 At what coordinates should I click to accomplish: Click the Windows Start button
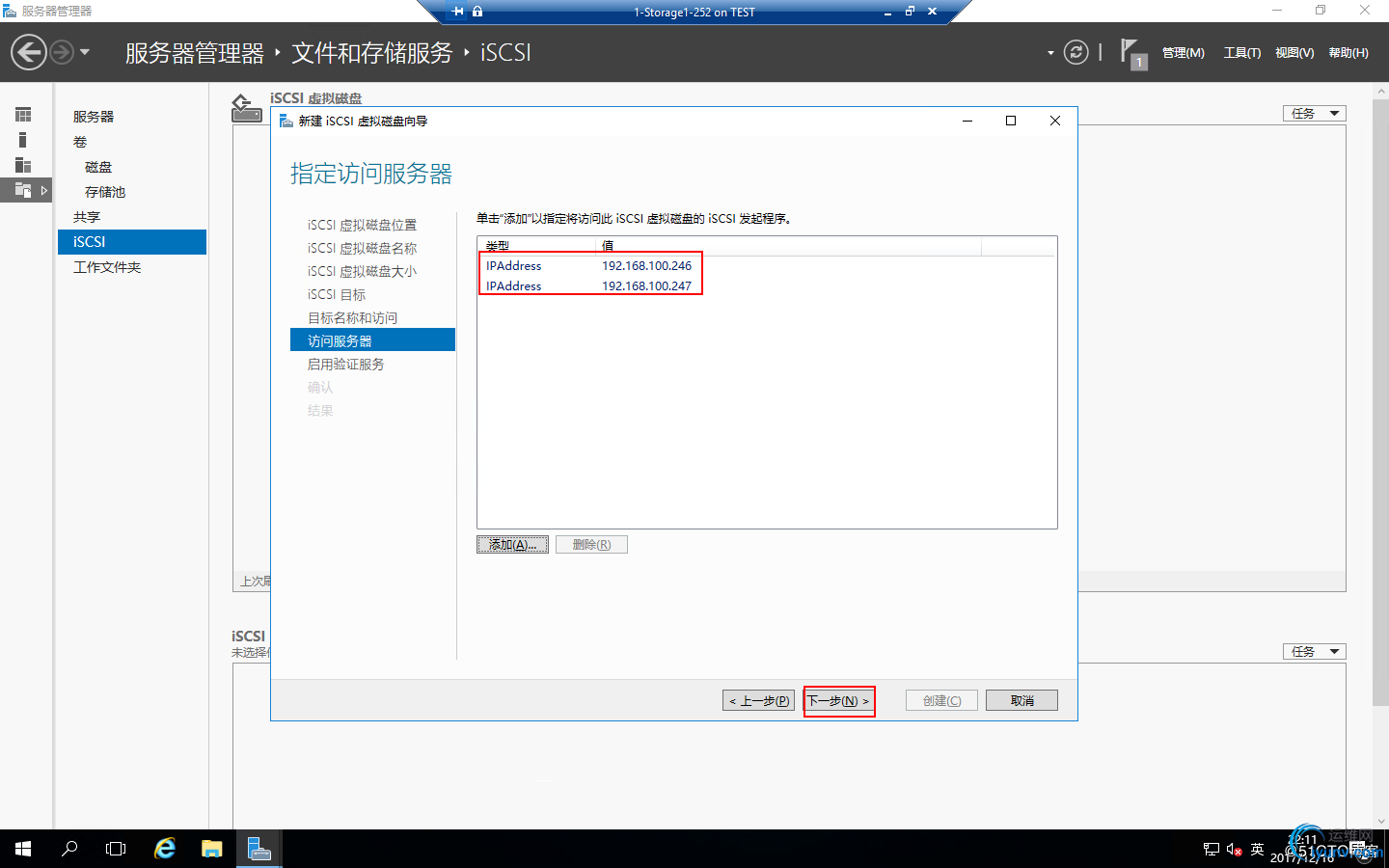(x=23, y=849)
